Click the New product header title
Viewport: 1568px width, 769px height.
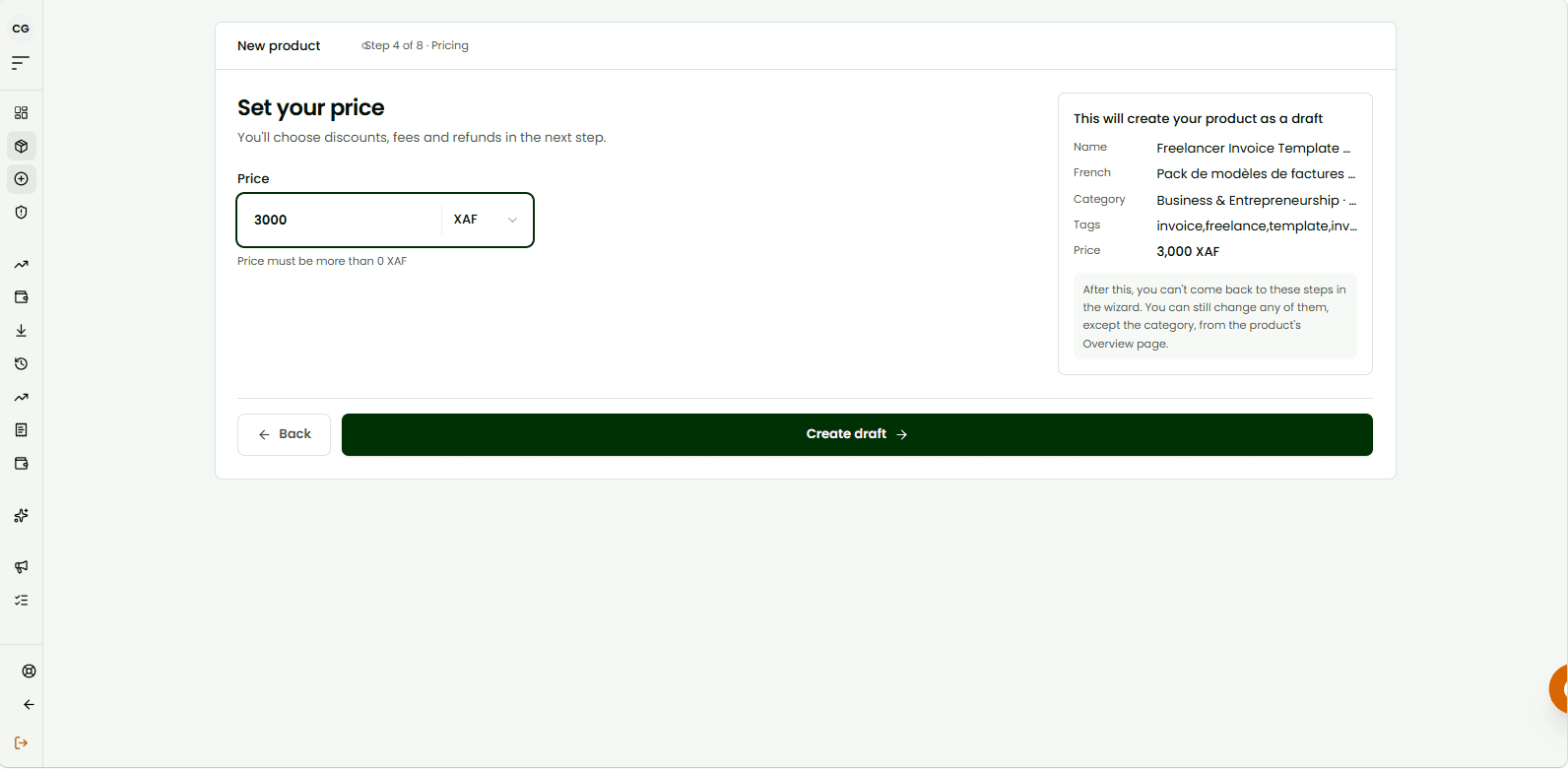279,46
